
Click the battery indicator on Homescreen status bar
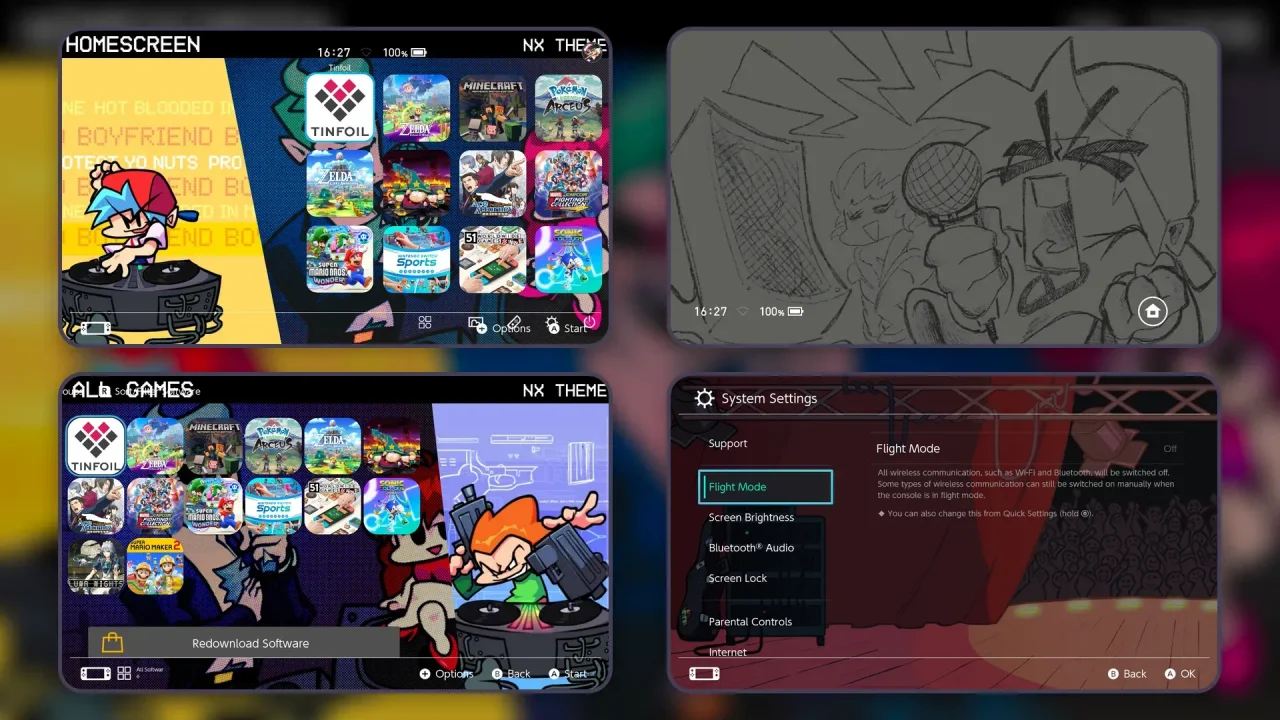pyautogui.click(x=418, y=52)
